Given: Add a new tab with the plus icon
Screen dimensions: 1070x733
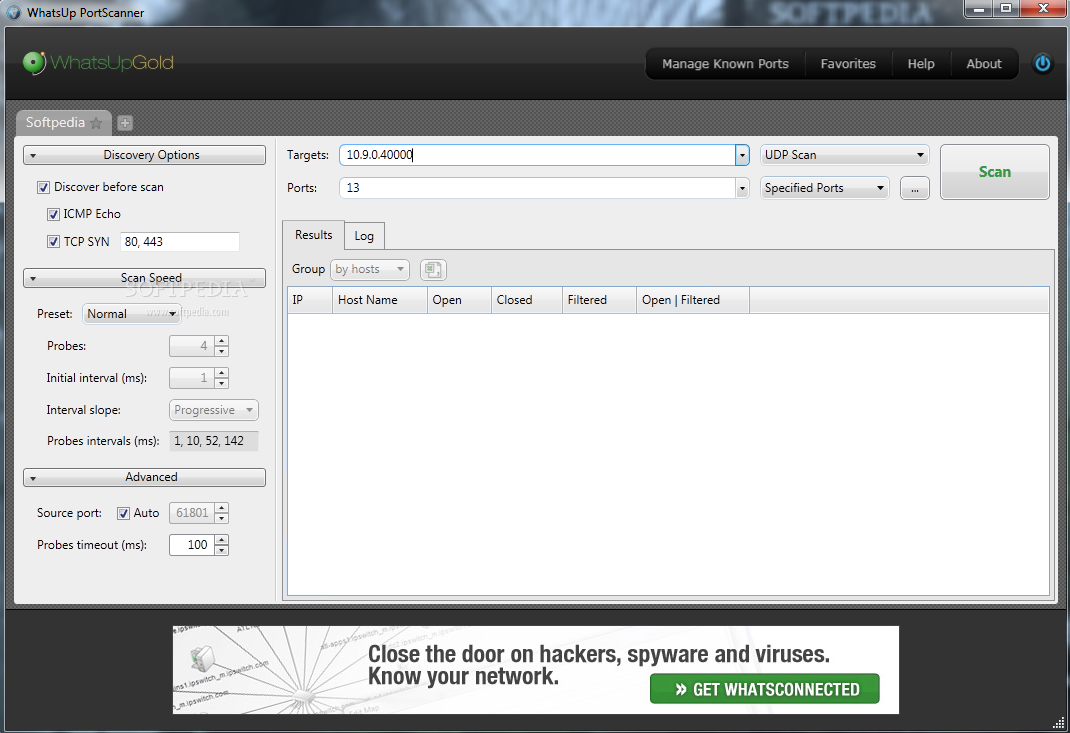Looking at the screenshot, I should [x=125, y=123].
